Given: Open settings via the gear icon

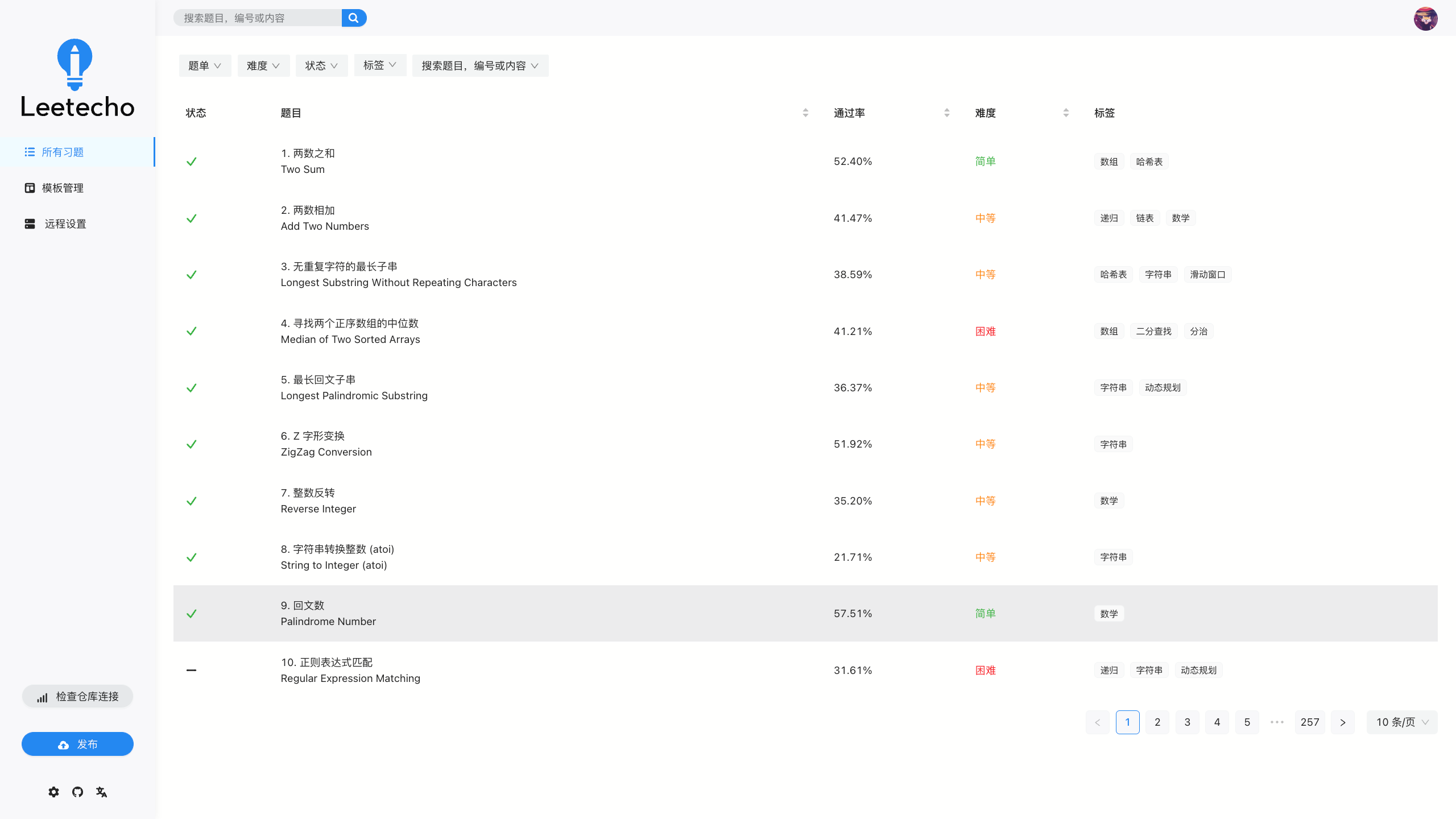Looking at the screenshot, I should [x=53, y=792].
